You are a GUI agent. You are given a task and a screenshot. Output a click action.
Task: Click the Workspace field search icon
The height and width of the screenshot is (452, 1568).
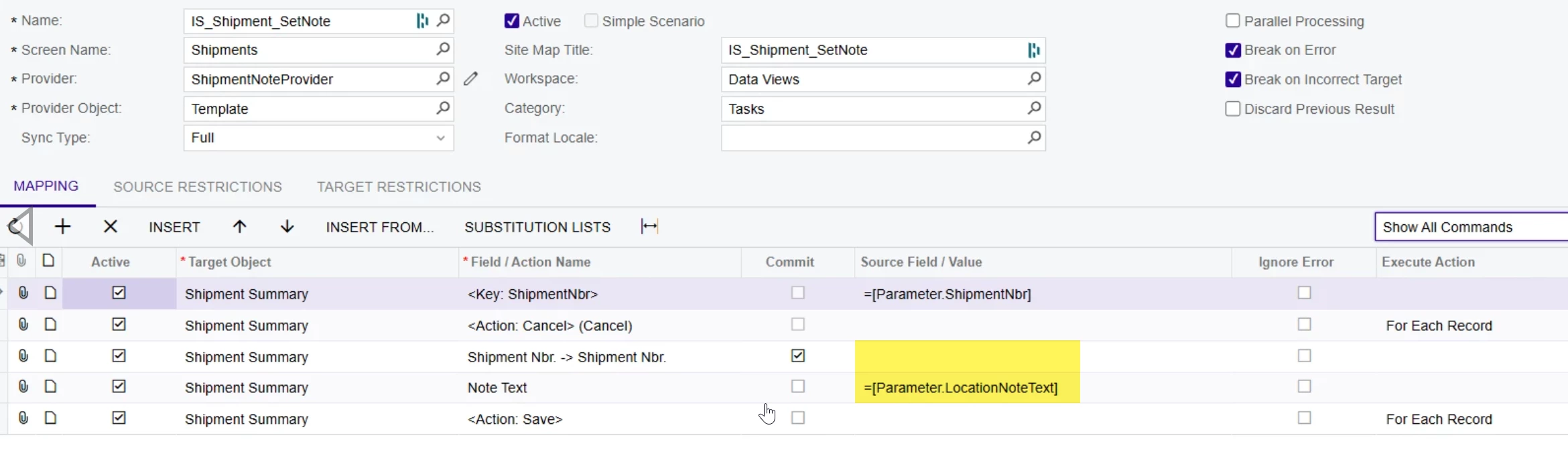1034,79
